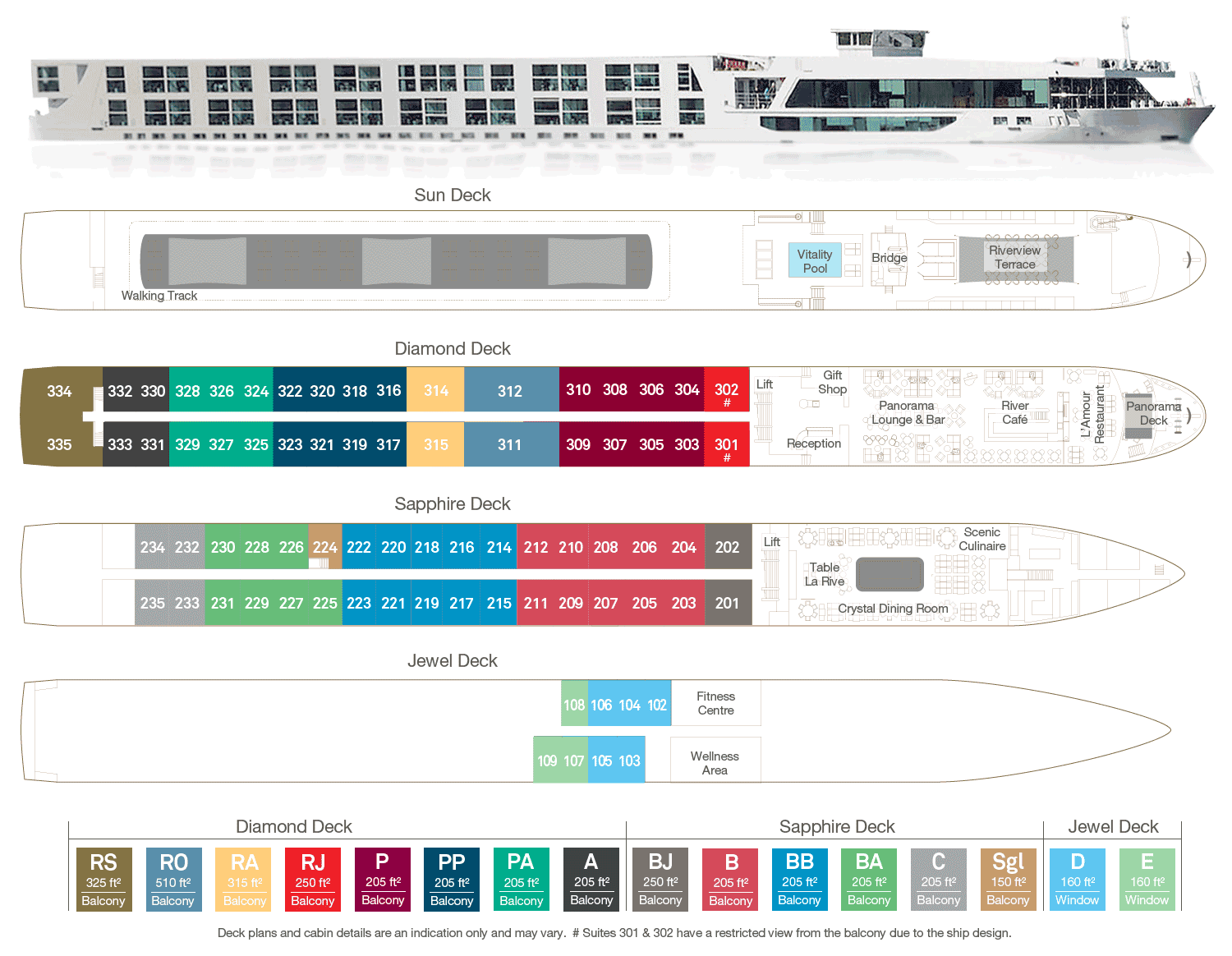Click cabin 108 on Jewel Deck
The image size is (1232, 956).
point(574,705)
